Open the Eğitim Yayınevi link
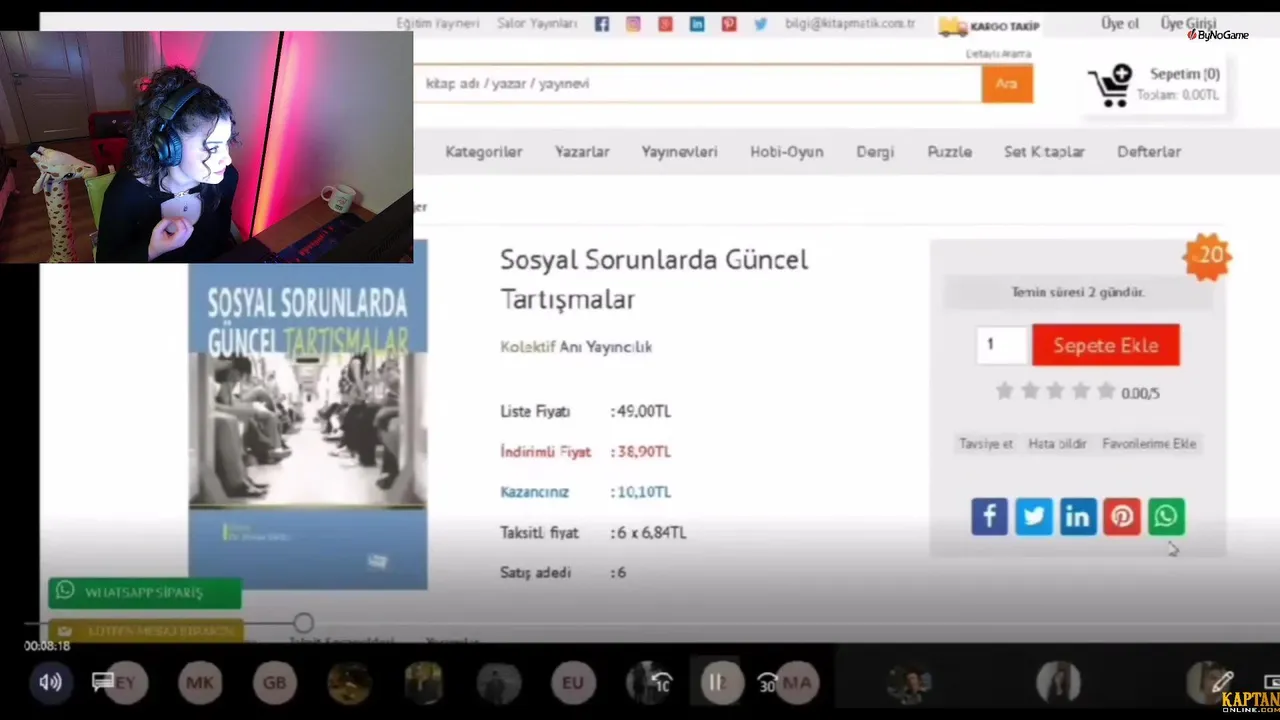The width and height of the screenshot is (1280, 720). point(438,23)
